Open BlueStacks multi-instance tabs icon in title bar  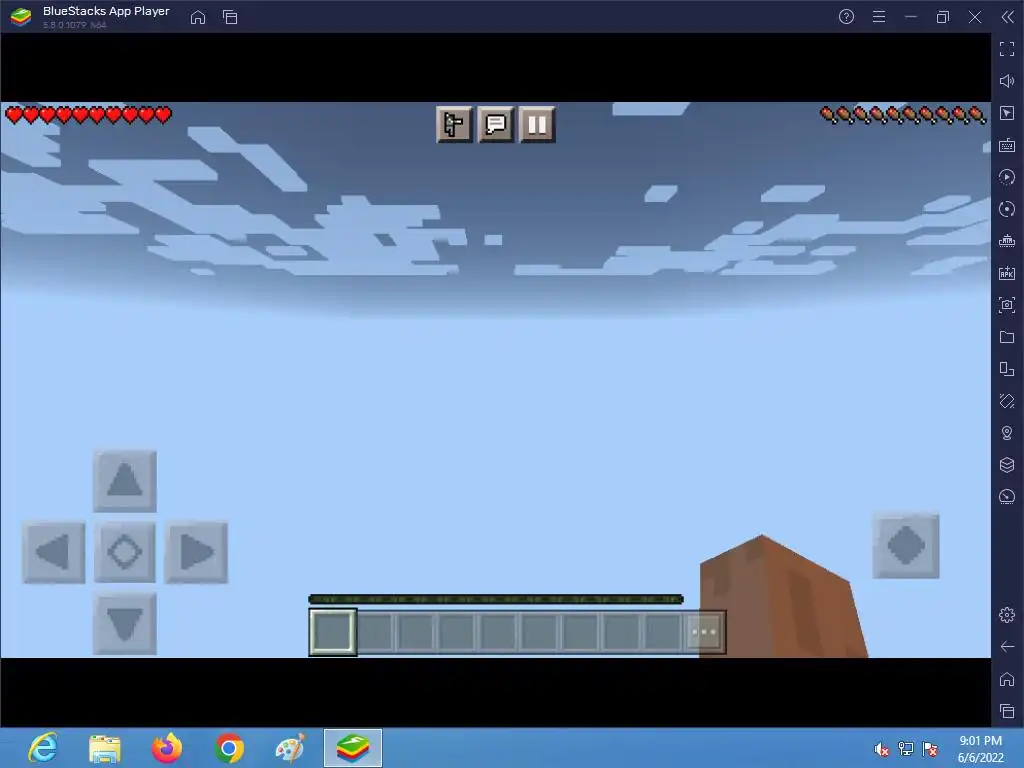click(x=230, y=17)
